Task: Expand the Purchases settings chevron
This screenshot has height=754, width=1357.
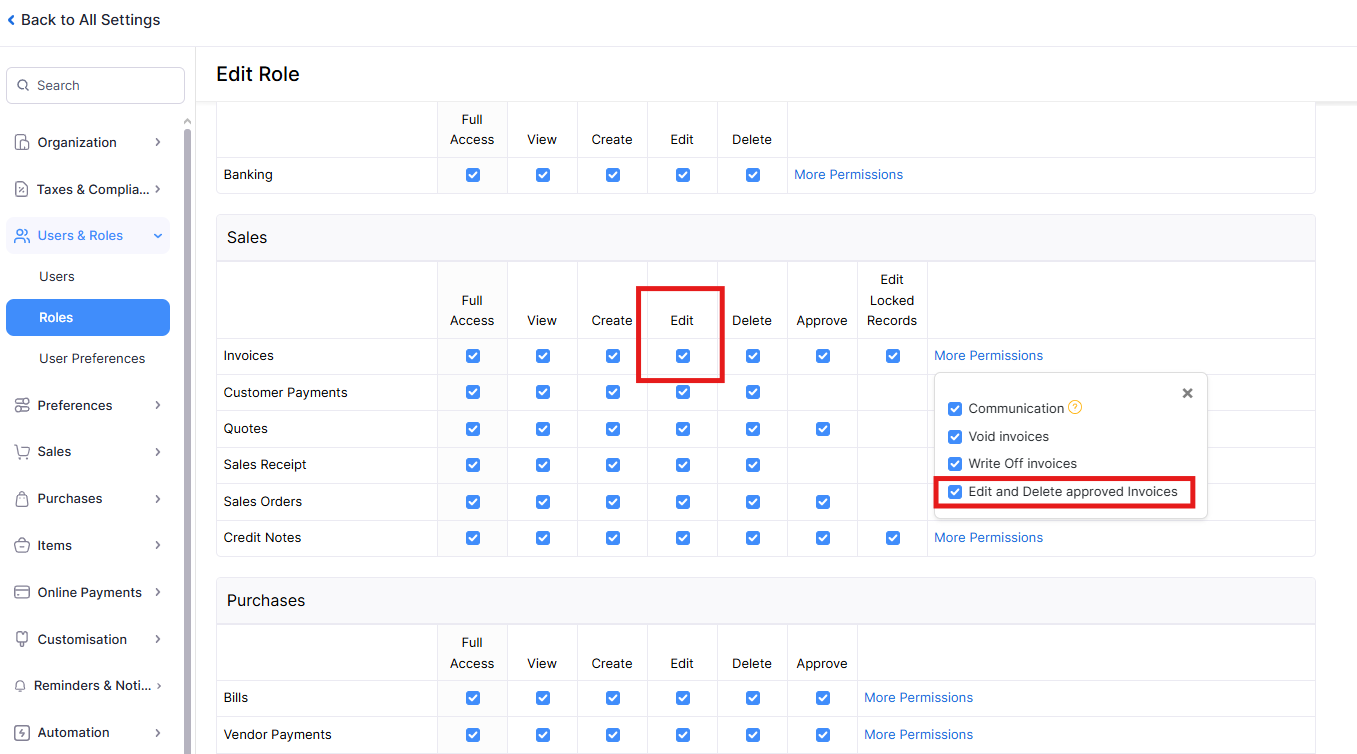Action: pyautogui.click(x=158, y=498)
